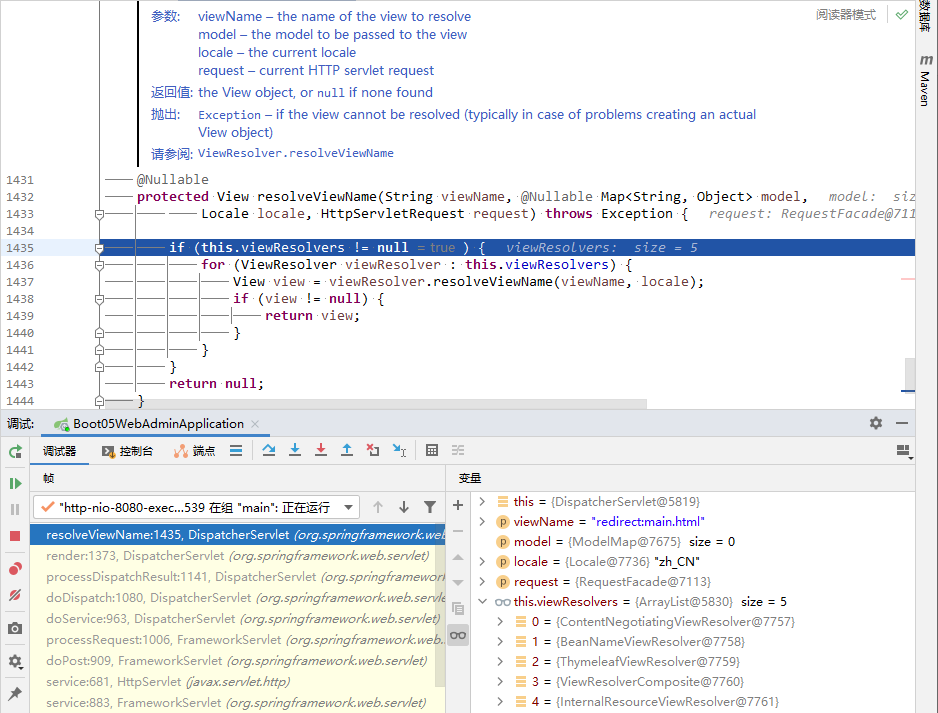Add a new watch with plus icon
The height and width of the screenshot is (713, 938).
[458, 505]
